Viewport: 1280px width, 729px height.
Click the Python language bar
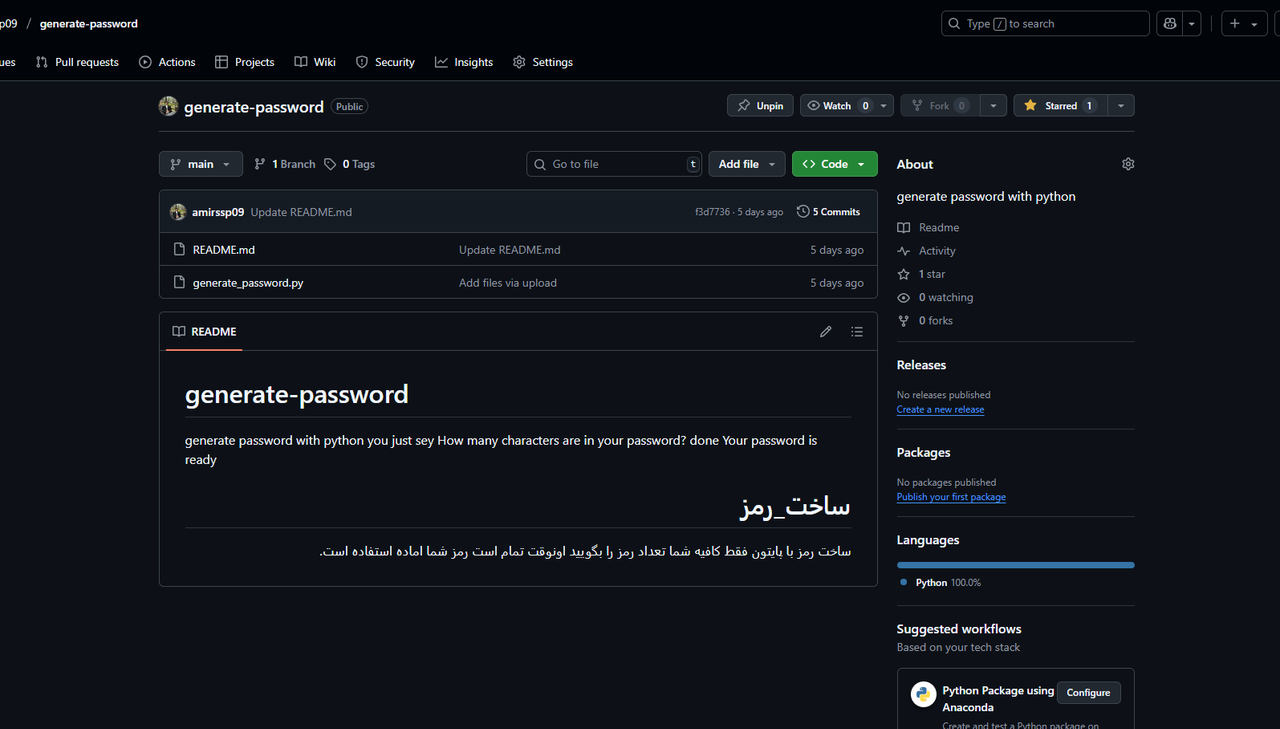1015,565
